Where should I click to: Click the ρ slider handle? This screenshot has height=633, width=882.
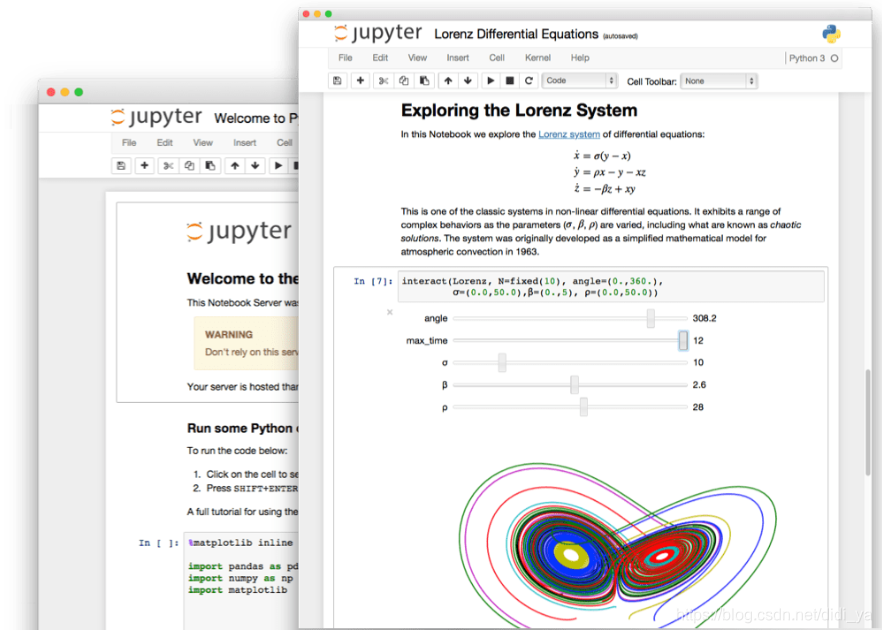584,407
